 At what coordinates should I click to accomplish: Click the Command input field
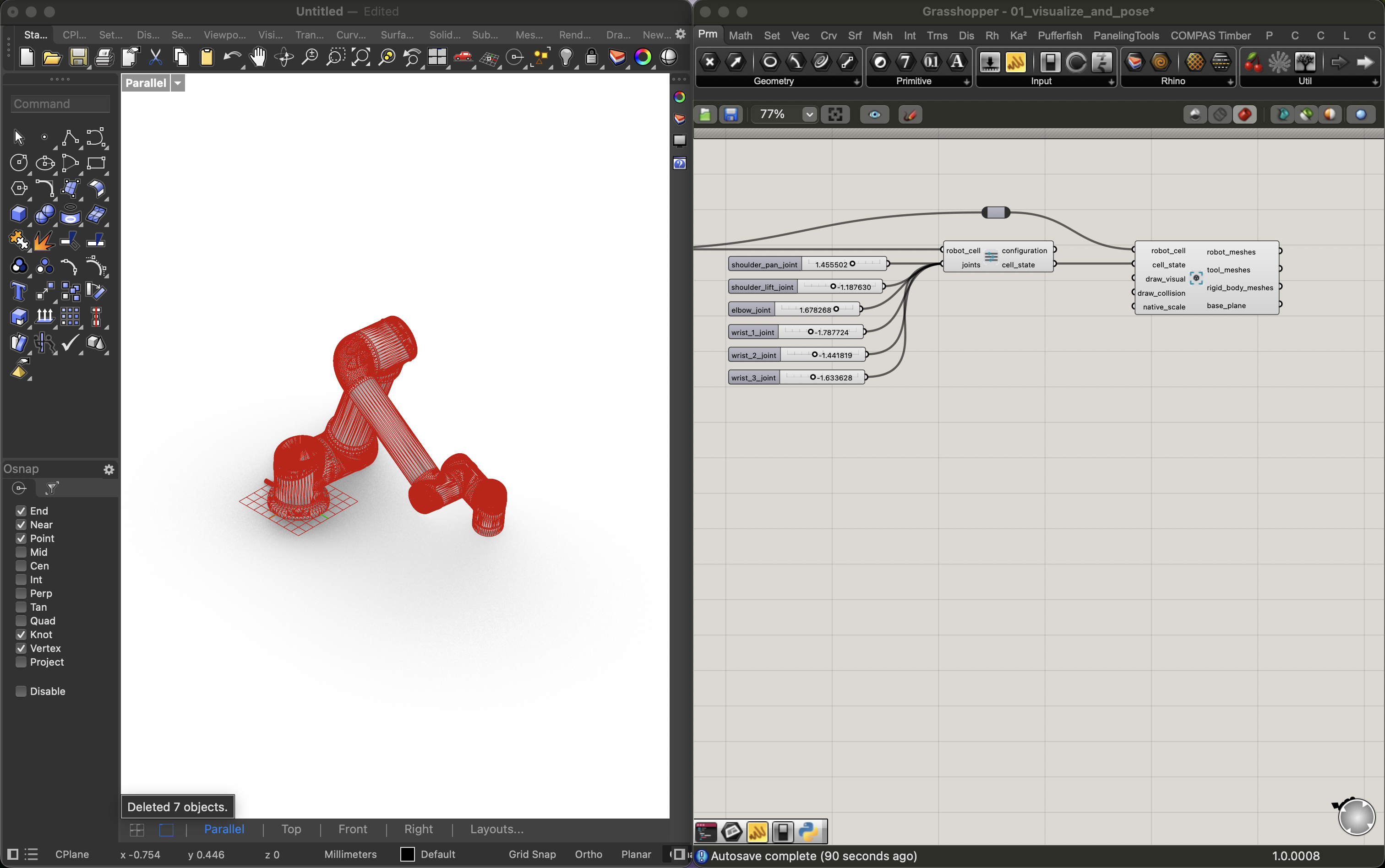tap(60, 104)
